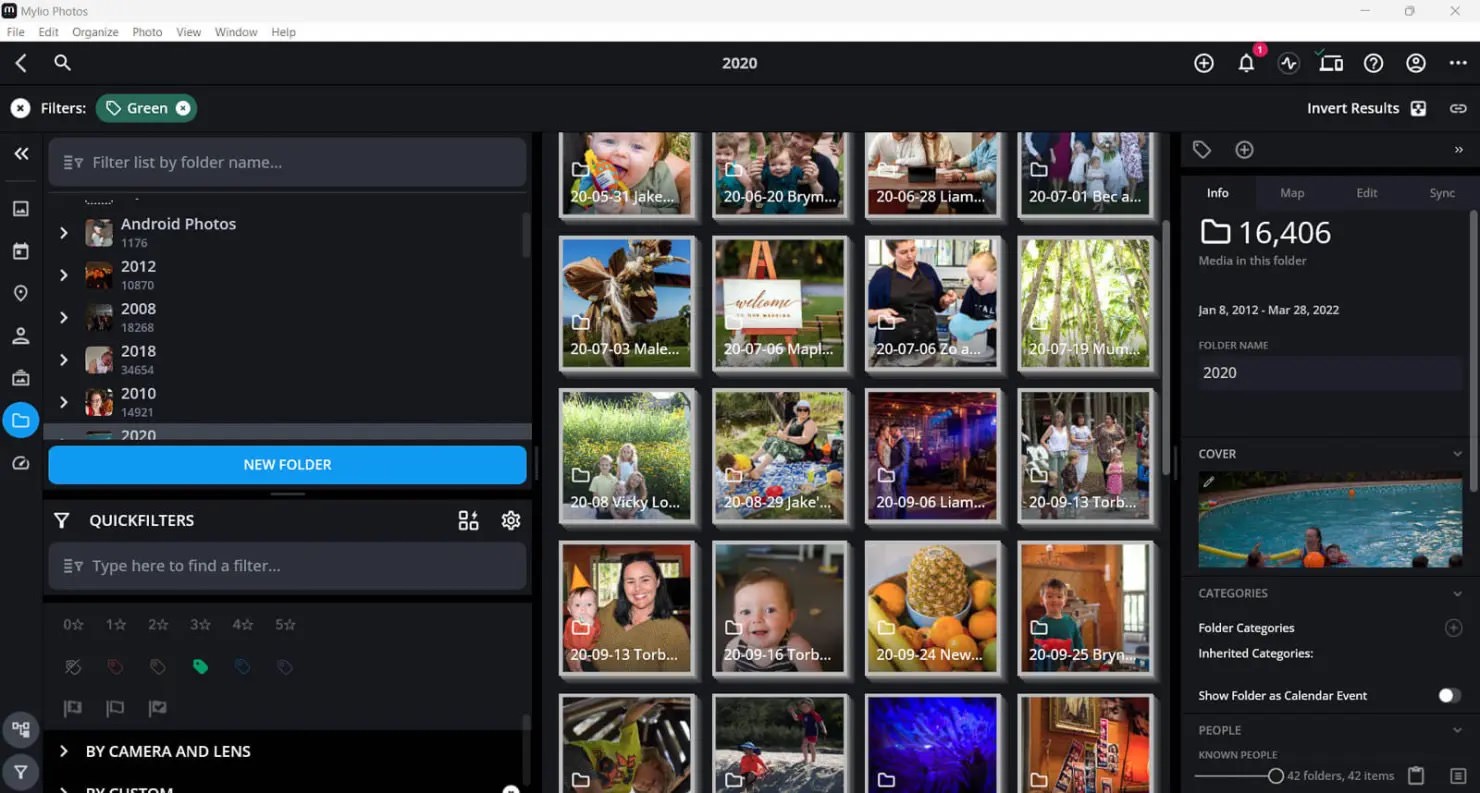
Task: Open the sync activity icon in the top bar
Action: [x=1288, y=62]
